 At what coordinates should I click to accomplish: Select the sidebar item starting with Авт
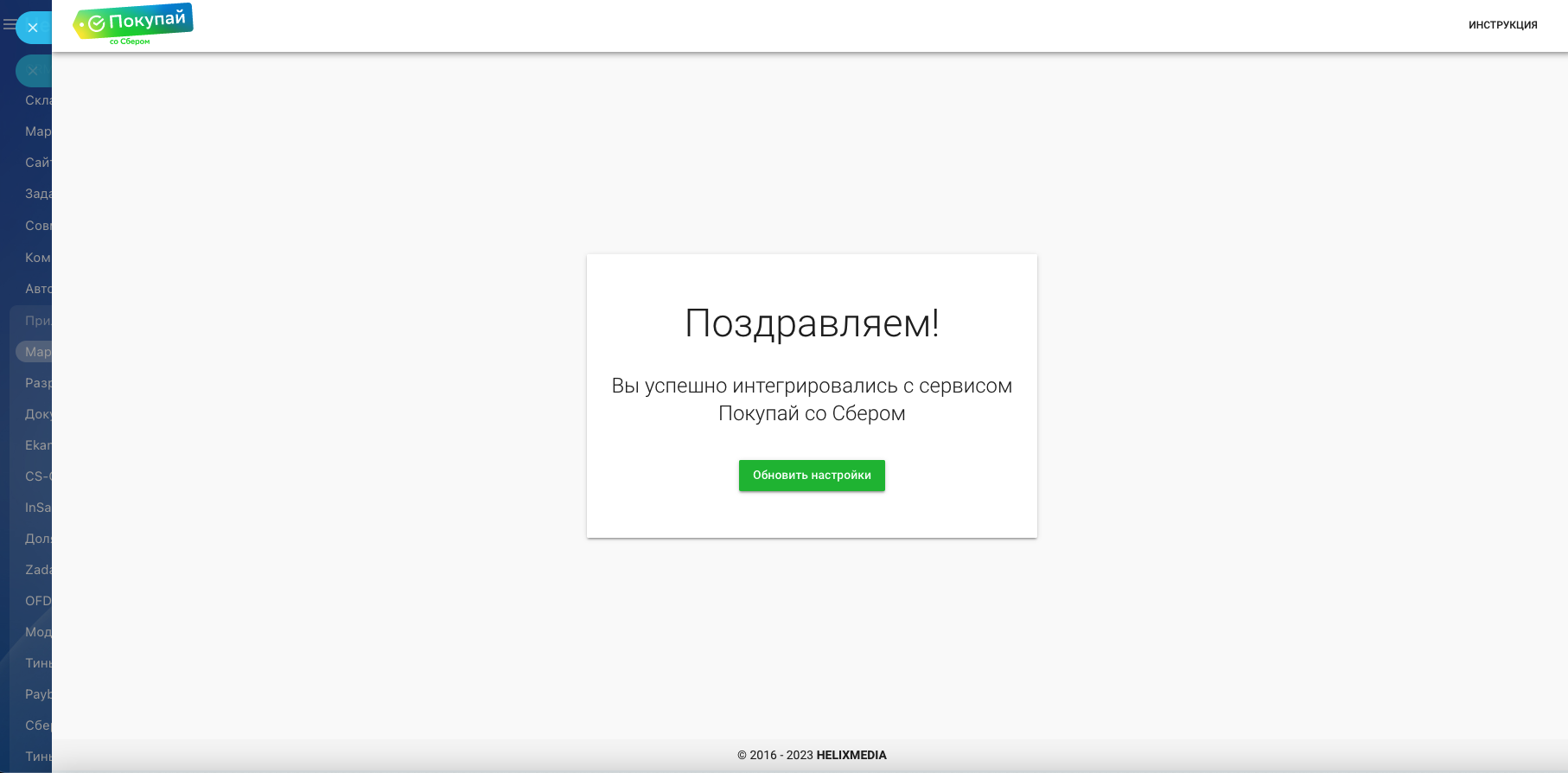38,289
